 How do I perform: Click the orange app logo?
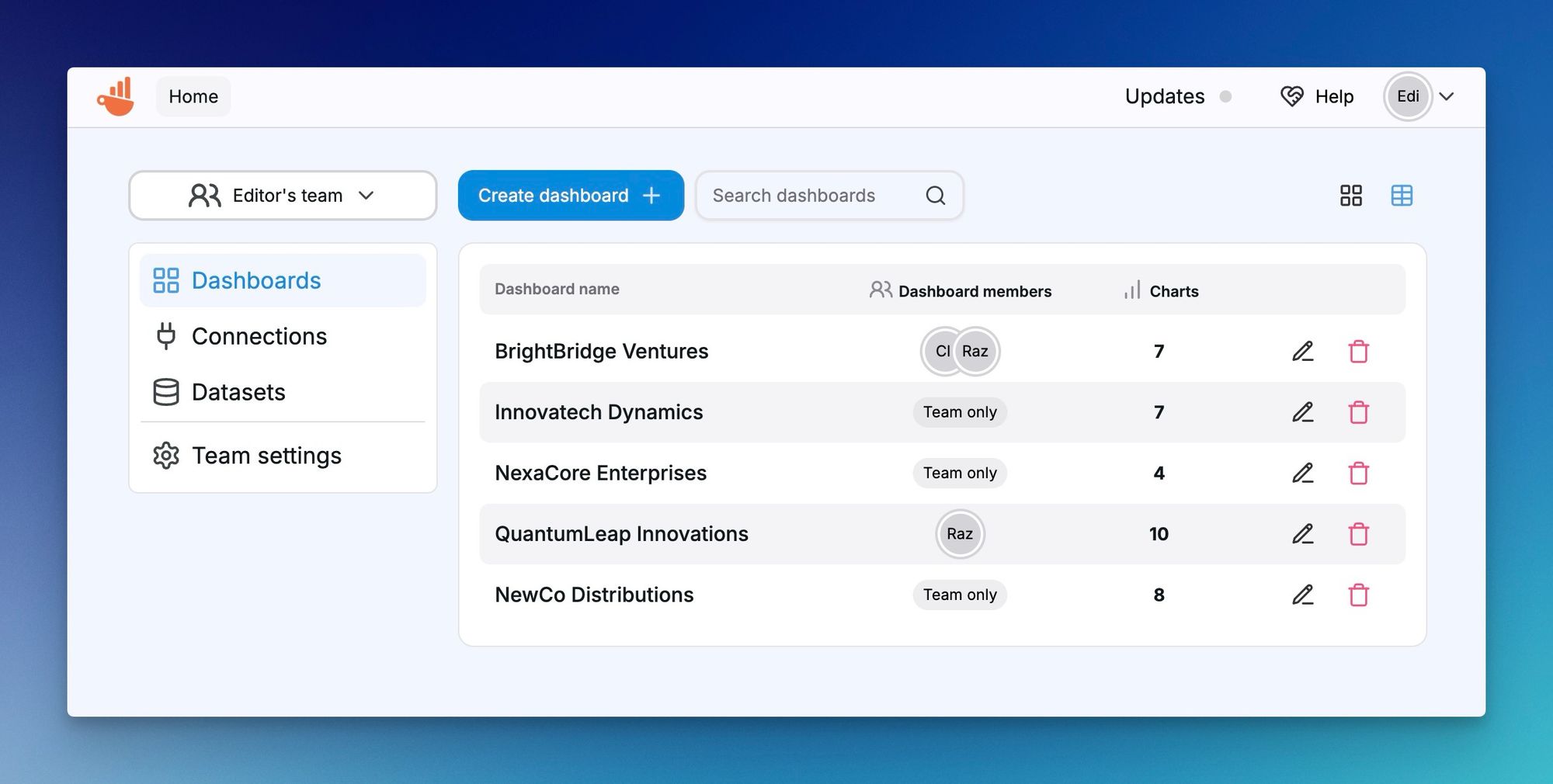115,95
